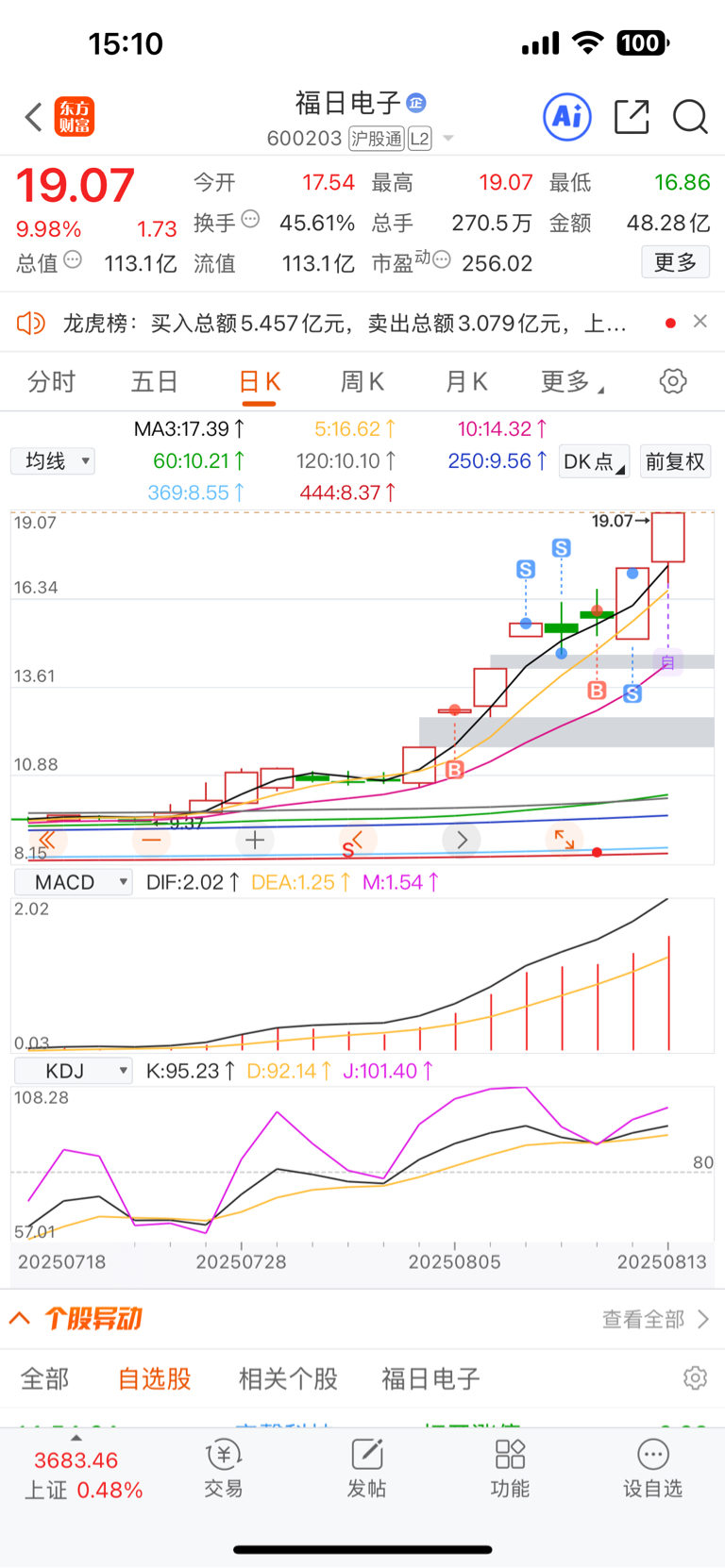This screenshot has width=725, height=1568.
Task: Open the 前复权 adjustment selector
Action: [x=675, y=462]
